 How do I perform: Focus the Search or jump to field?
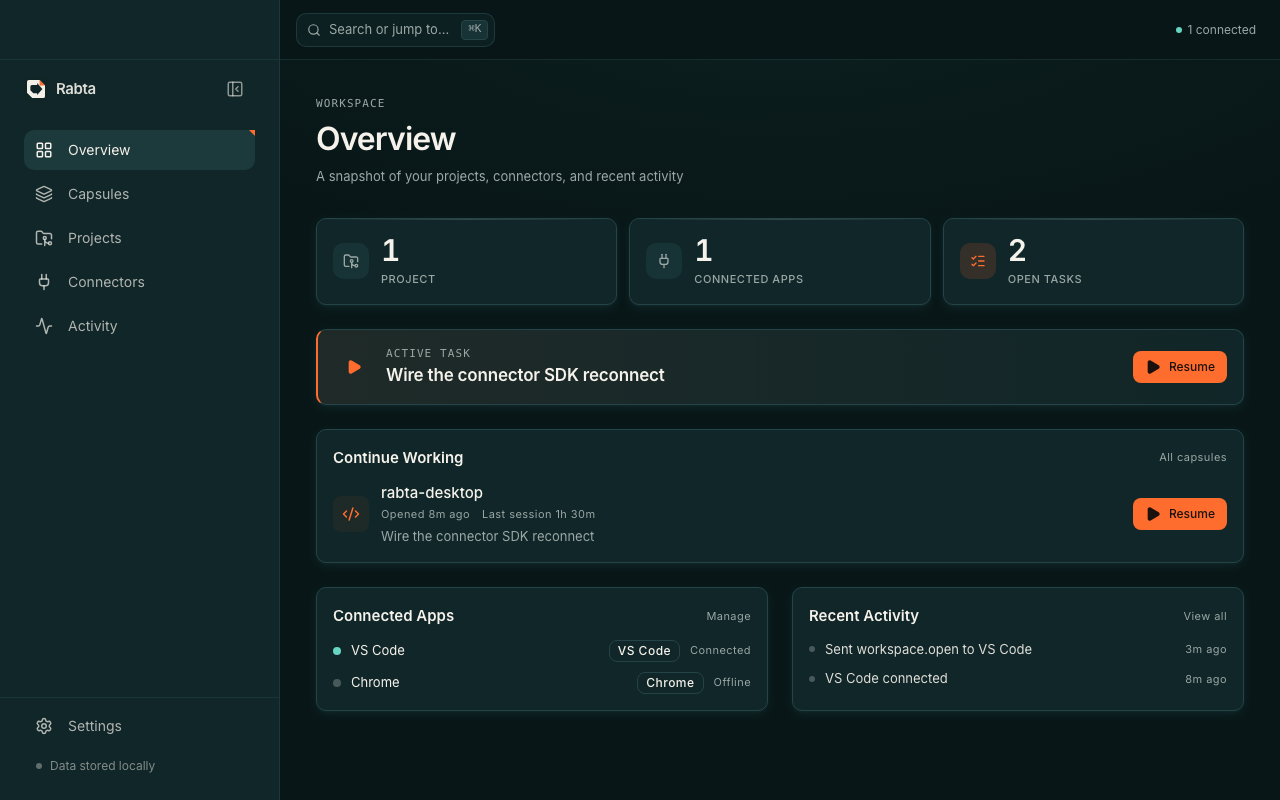pyautogui.click(x=395, y=30)
